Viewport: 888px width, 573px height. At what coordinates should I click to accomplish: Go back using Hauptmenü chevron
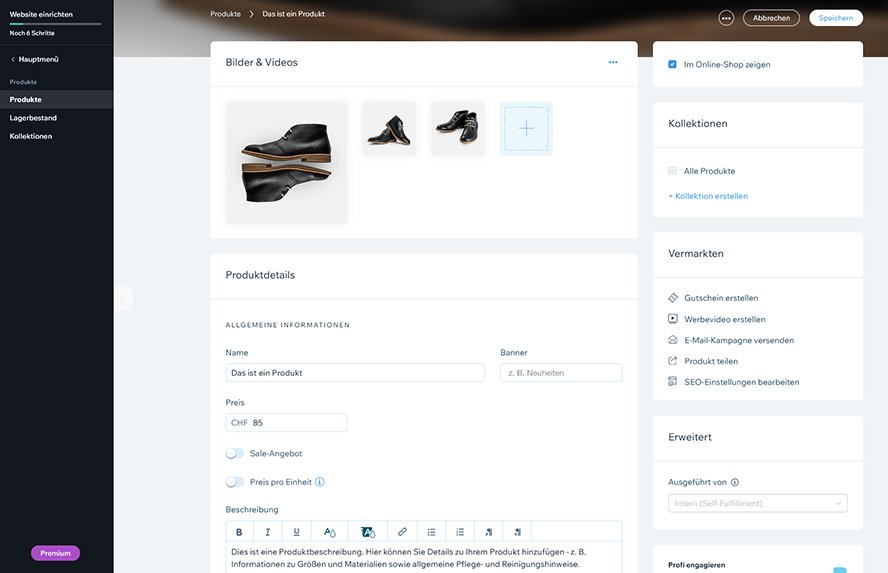(13, 59)
